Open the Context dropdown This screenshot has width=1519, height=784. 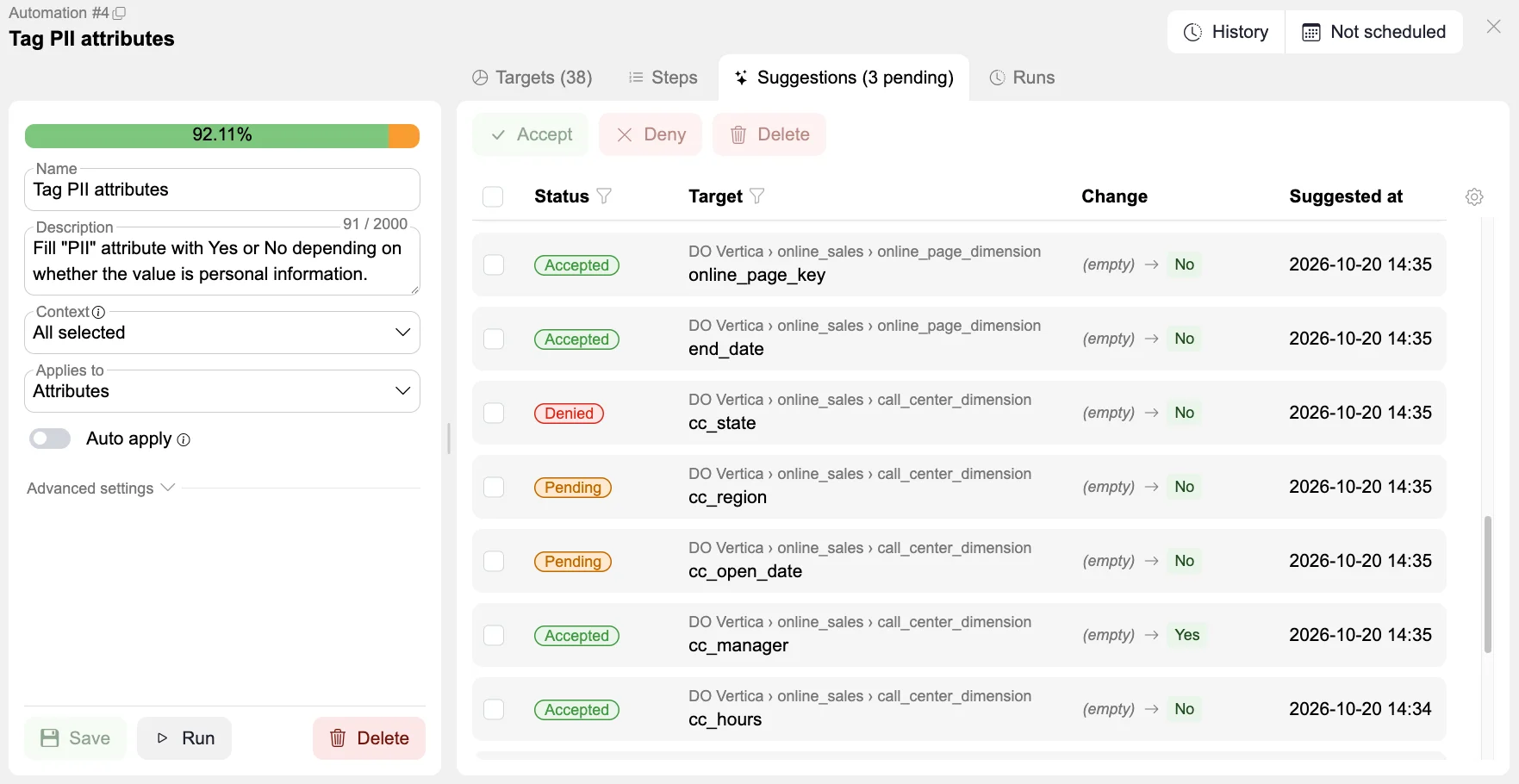click(x=222, y=333)
